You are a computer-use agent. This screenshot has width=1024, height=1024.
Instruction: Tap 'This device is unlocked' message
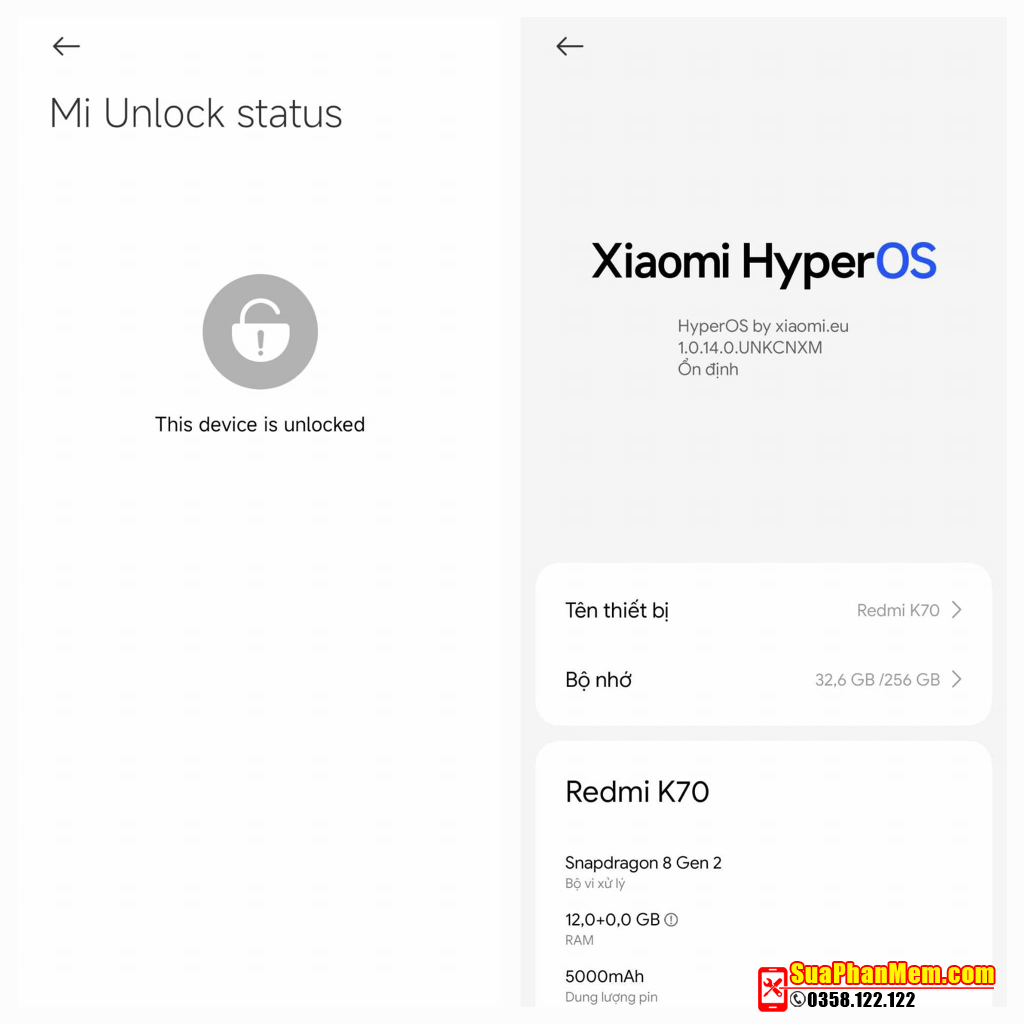click(260, 424)
